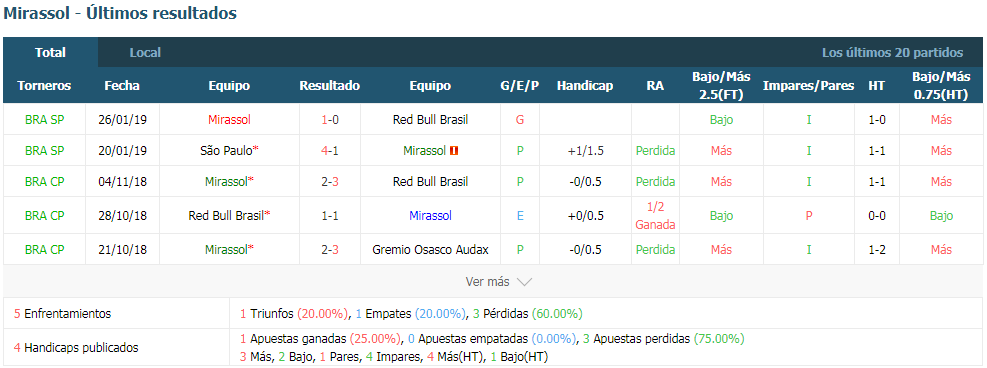Open São Paulo team link

tap(226, 151)
